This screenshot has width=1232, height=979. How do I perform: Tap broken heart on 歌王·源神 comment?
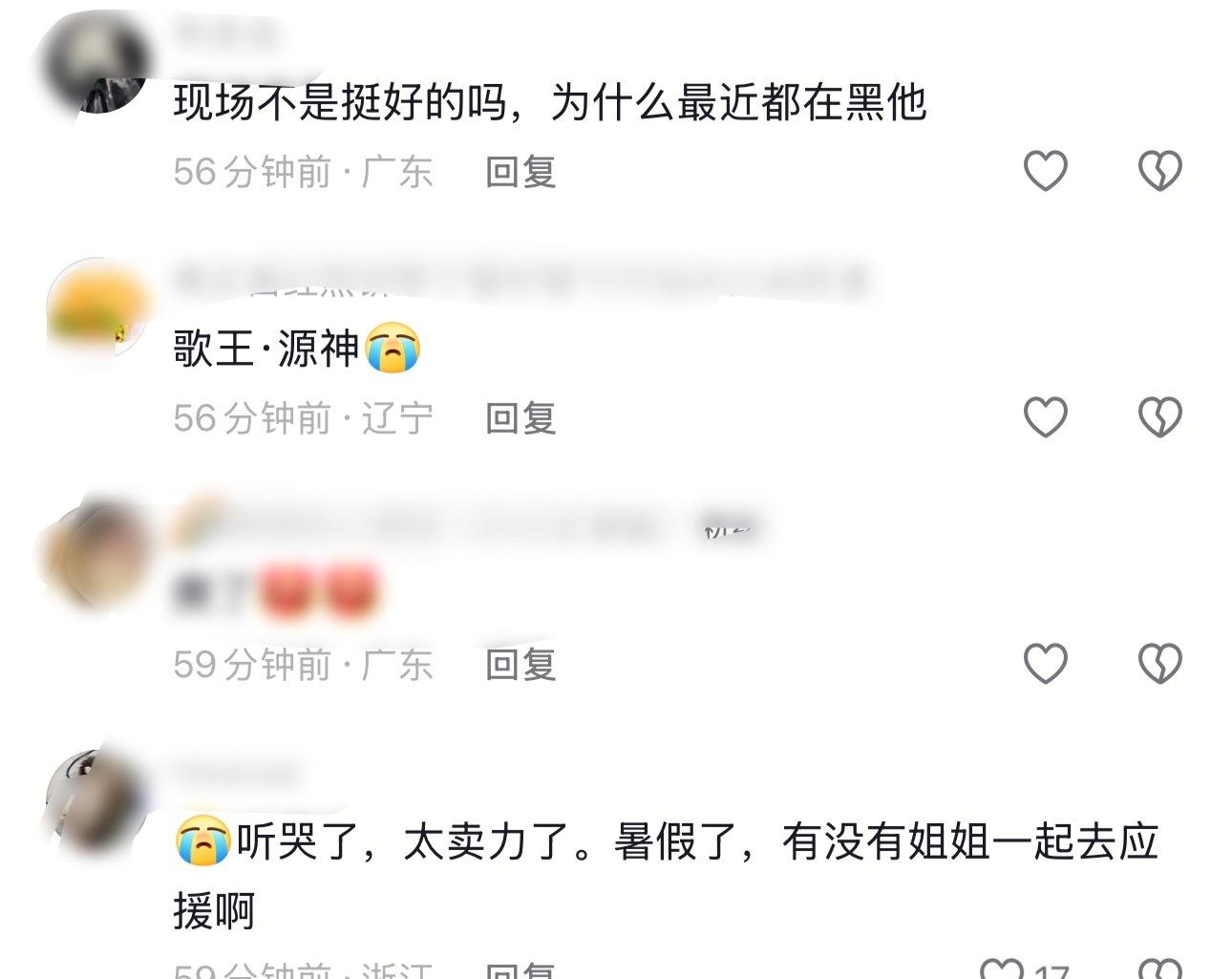[x=1159, y=417]
